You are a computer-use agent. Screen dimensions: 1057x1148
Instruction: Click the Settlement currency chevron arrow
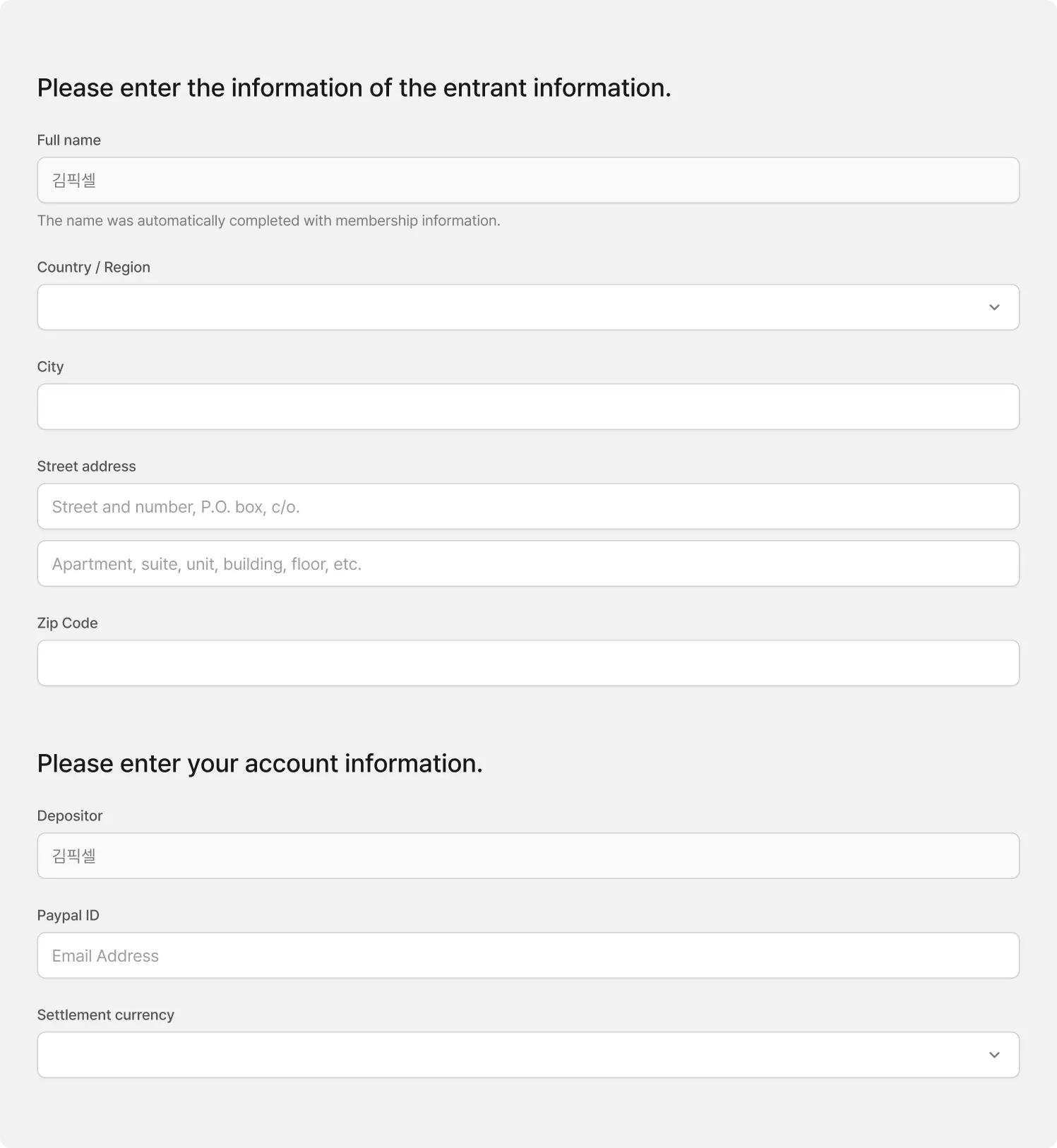(994, 1055)
